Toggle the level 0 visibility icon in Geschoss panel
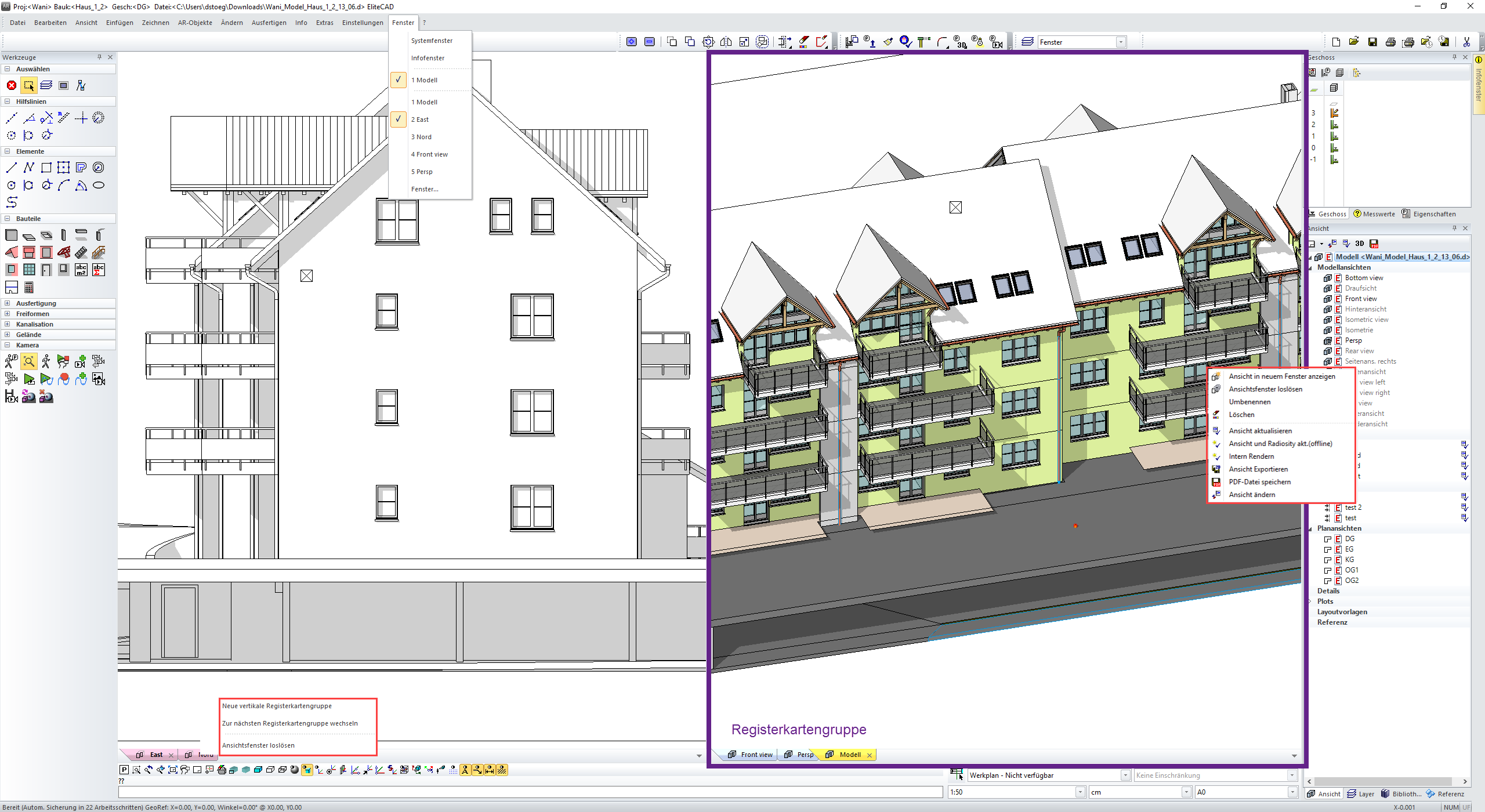Image resolution: width=1485 pixels, height=812 pixels. (x=1334, y=148)
